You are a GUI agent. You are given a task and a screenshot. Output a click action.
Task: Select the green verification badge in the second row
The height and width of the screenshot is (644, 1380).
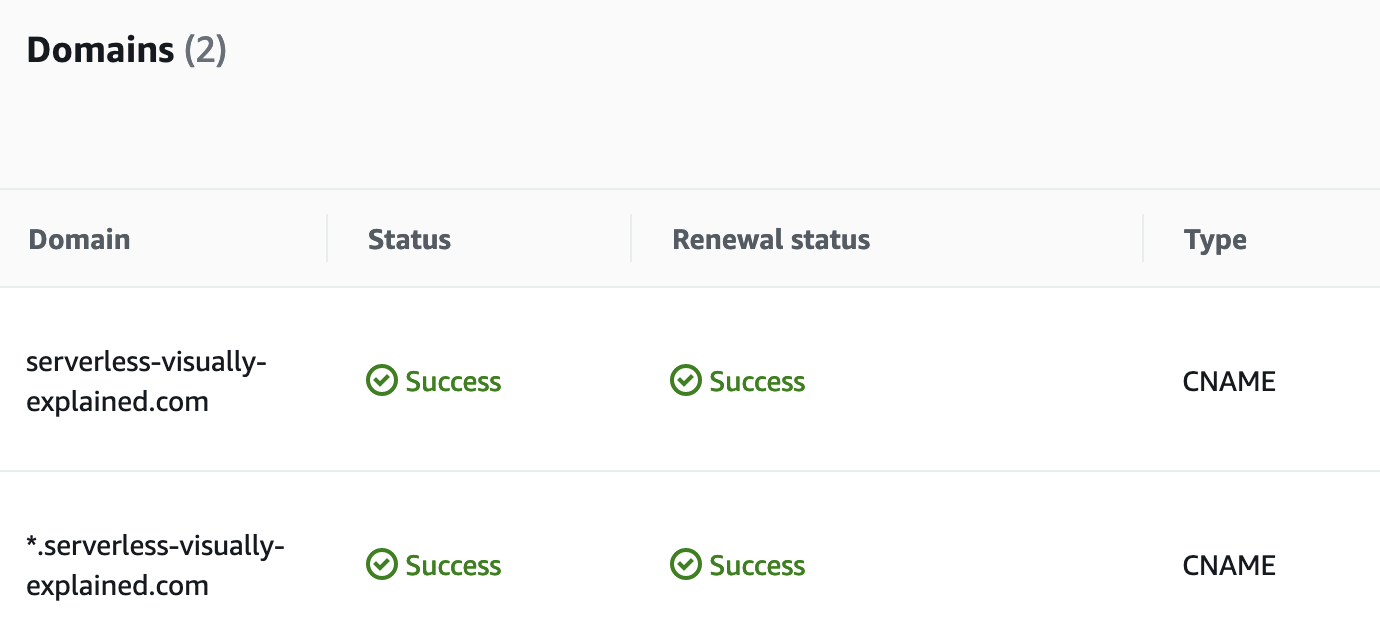pyautogui.click(x=382, y=565)
